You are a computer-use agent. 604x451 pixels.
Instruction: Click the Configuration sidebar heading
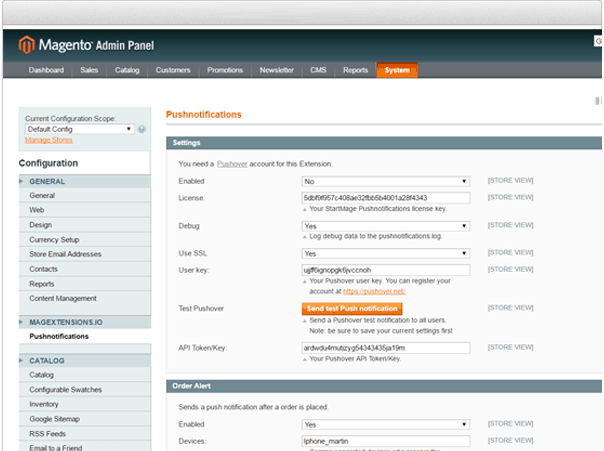(49, 163)
